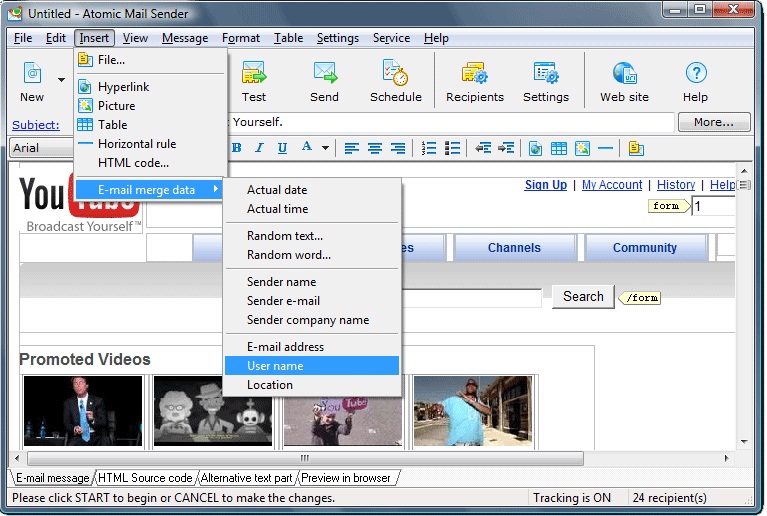Open the File menu
Screen dimensions: 767x516
23,38
